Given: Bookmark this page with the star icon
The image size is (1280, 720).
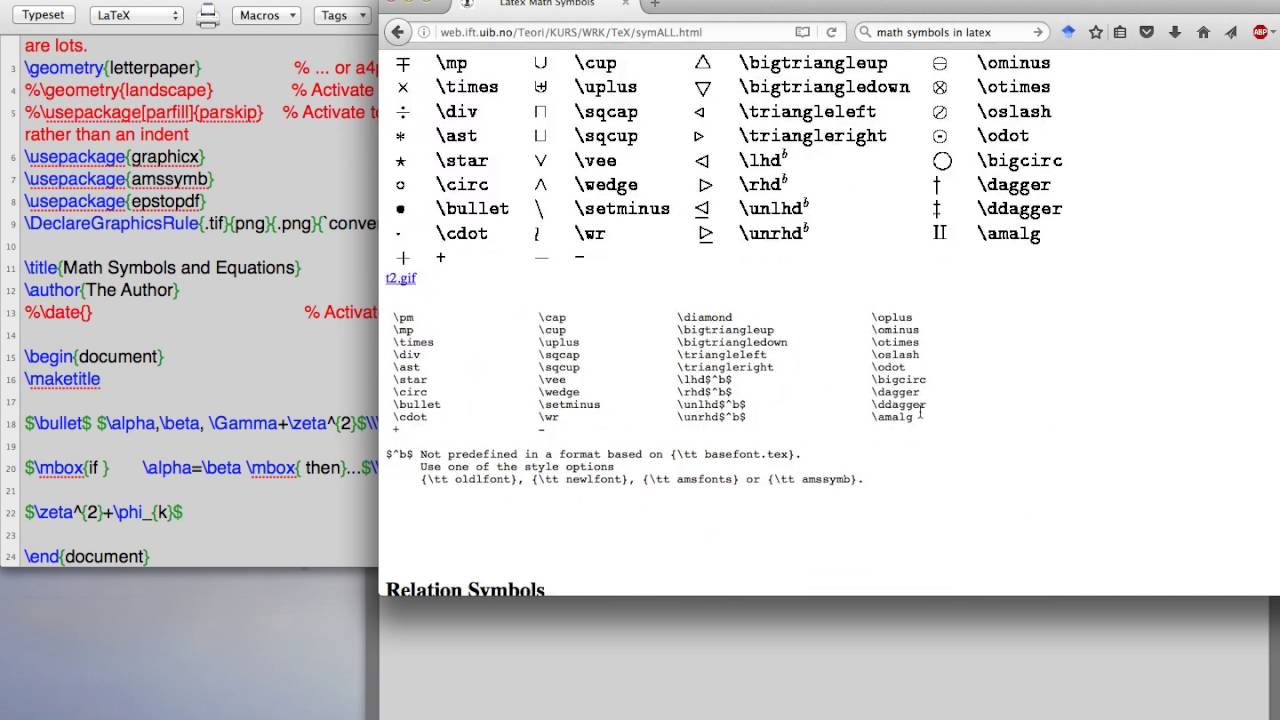Looking at the screenshot, I should coord(1095,32).
